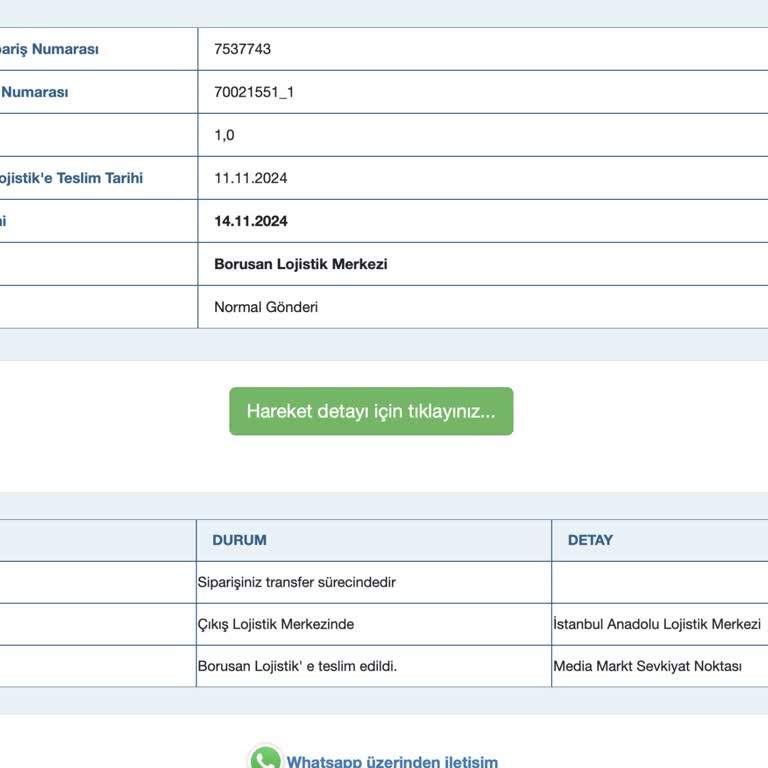Screen dimensions: 768x768
Task: Select the Normal Gönderi shipment type
Action: 266,307
